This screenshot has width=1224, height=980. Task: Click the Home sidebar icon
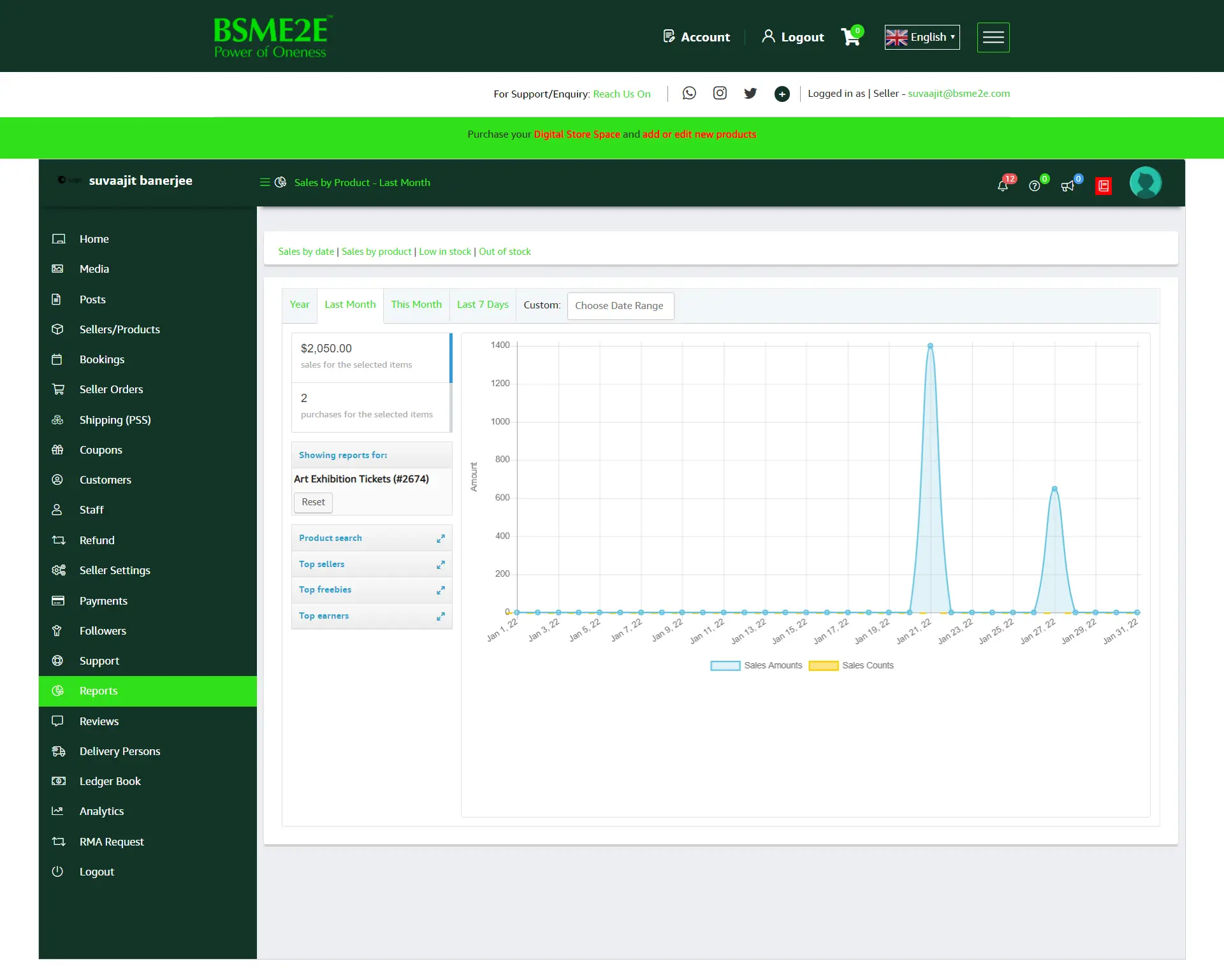tap(59, 239)
